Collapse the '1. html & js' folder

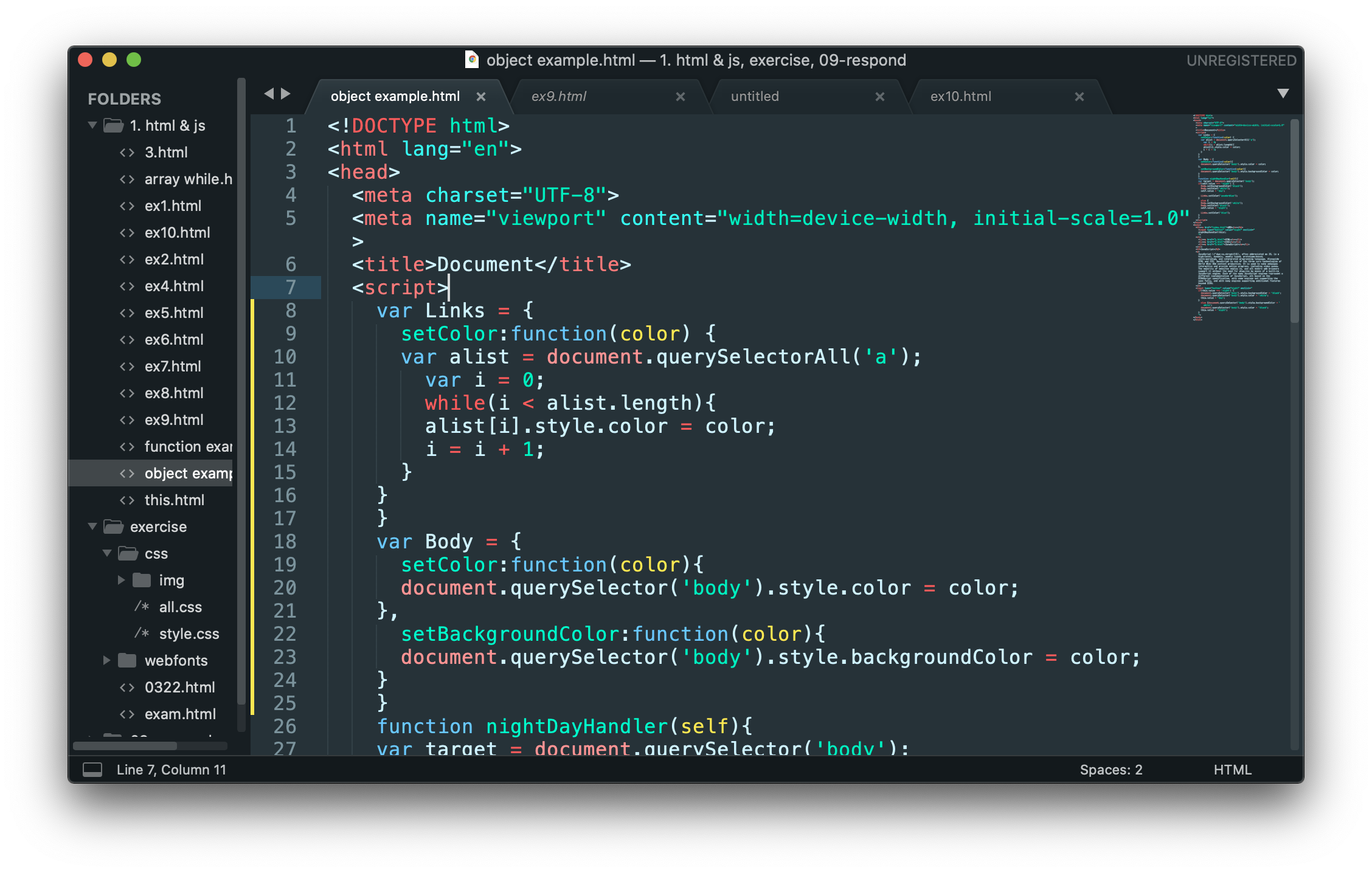tap(92, 126)
